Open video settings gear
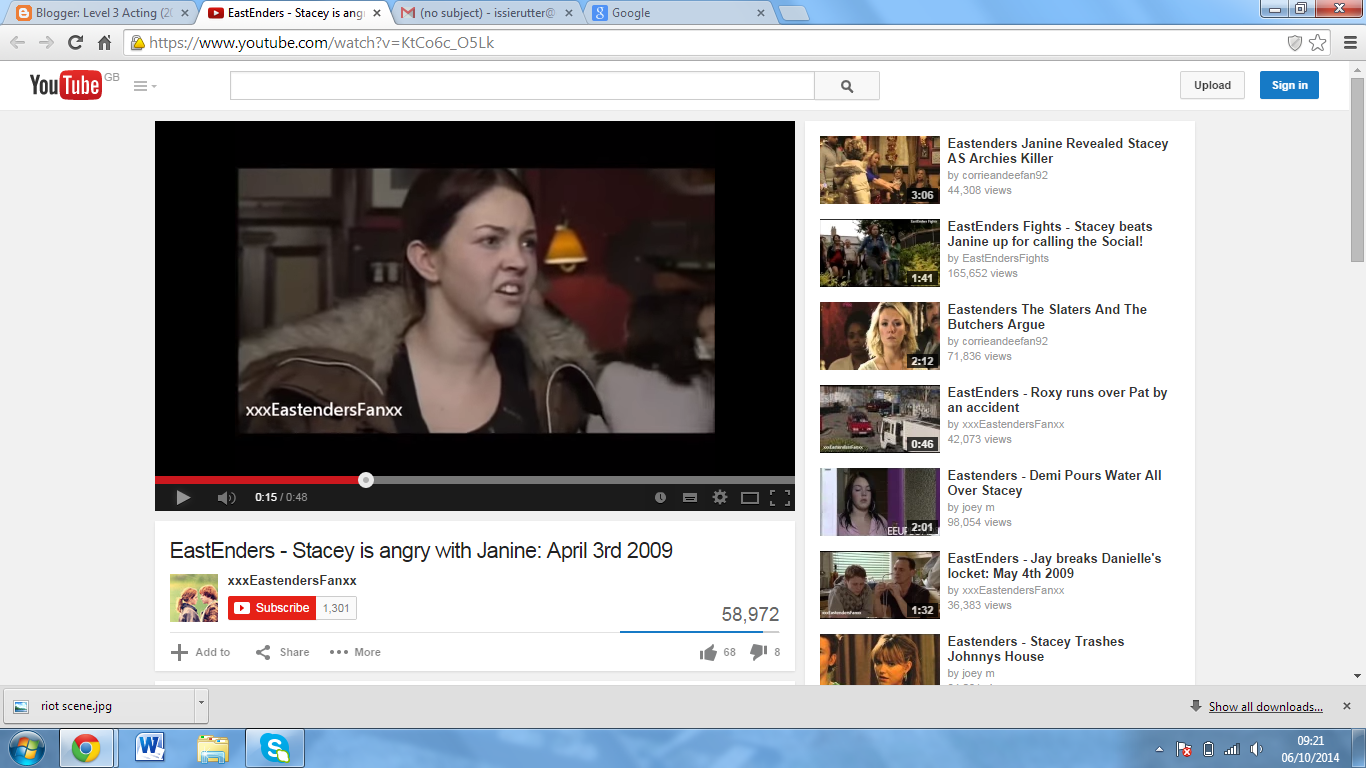Image resolution: width=1366 pixels, height=768 pixels. click(x=719, y=497)
